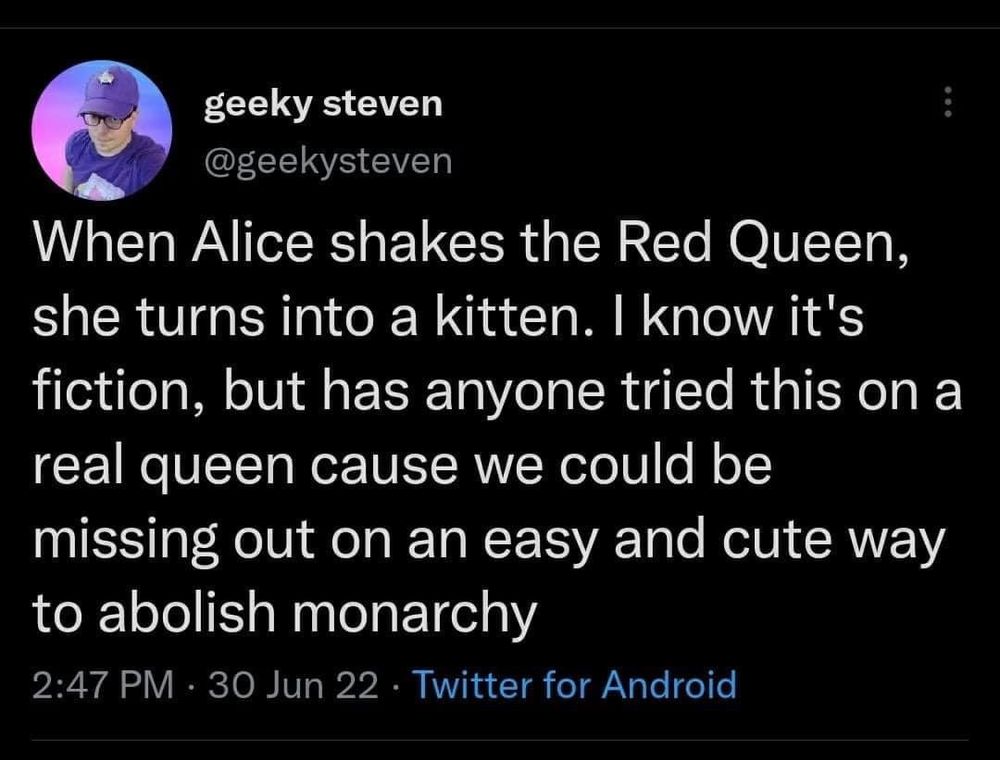The width and height of the screenshot is (1000, 760).
Task: Open the geeky steven display name
Action: click(322, 103)
